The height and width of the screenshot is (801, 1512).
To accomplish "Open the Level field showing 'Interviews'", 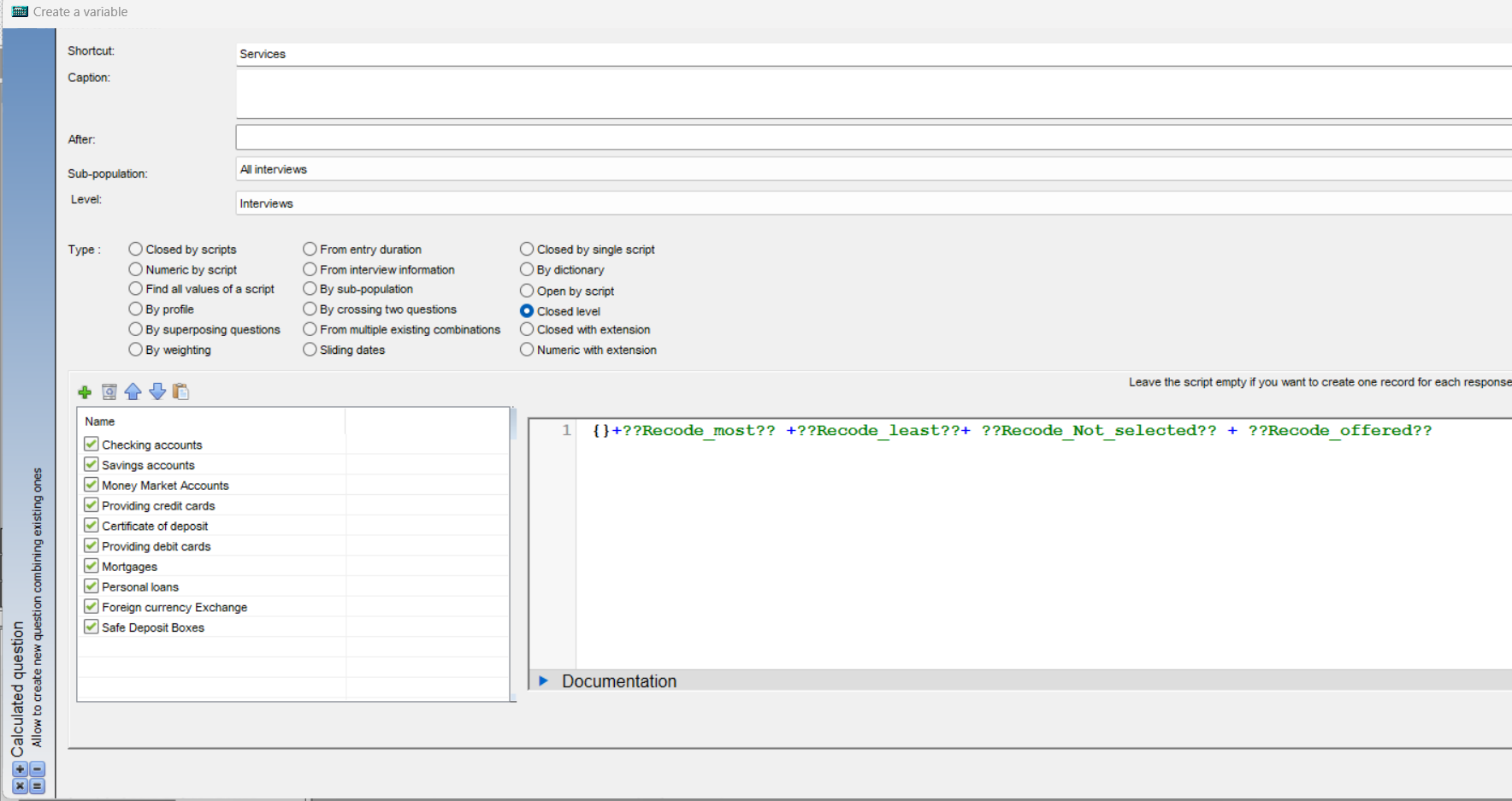I will 599,203.
